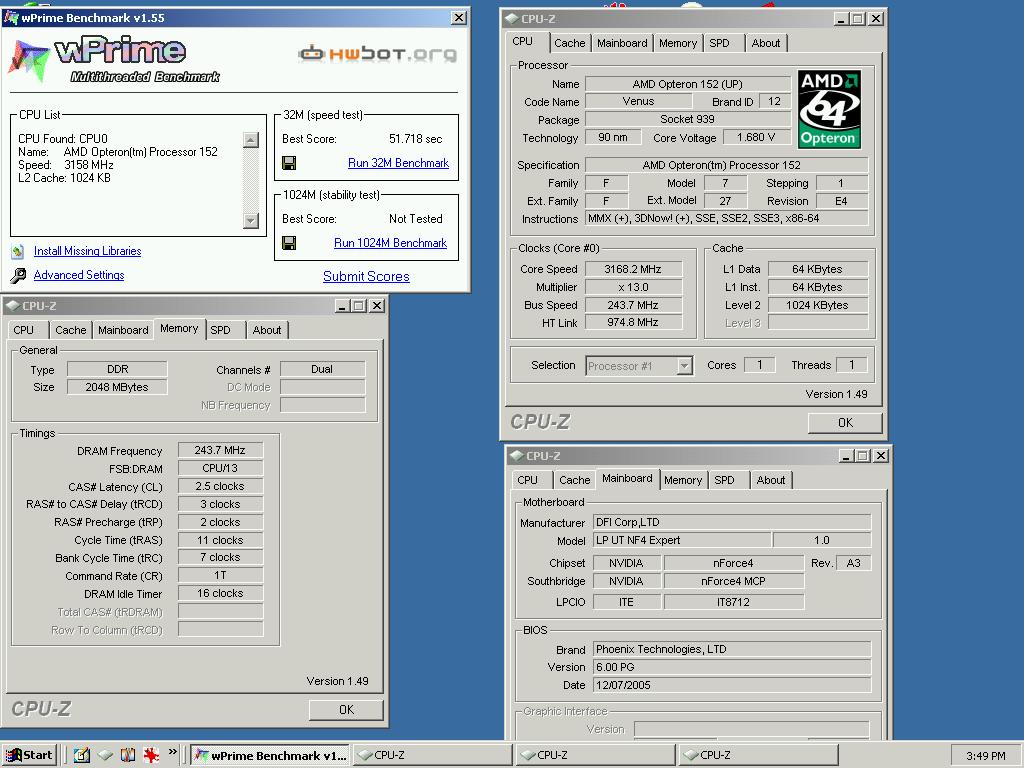Click the AMD 64 Opteron logo
Viewport: 1024px width, 768px height.
pyautogui.click(x=829, y=109)
